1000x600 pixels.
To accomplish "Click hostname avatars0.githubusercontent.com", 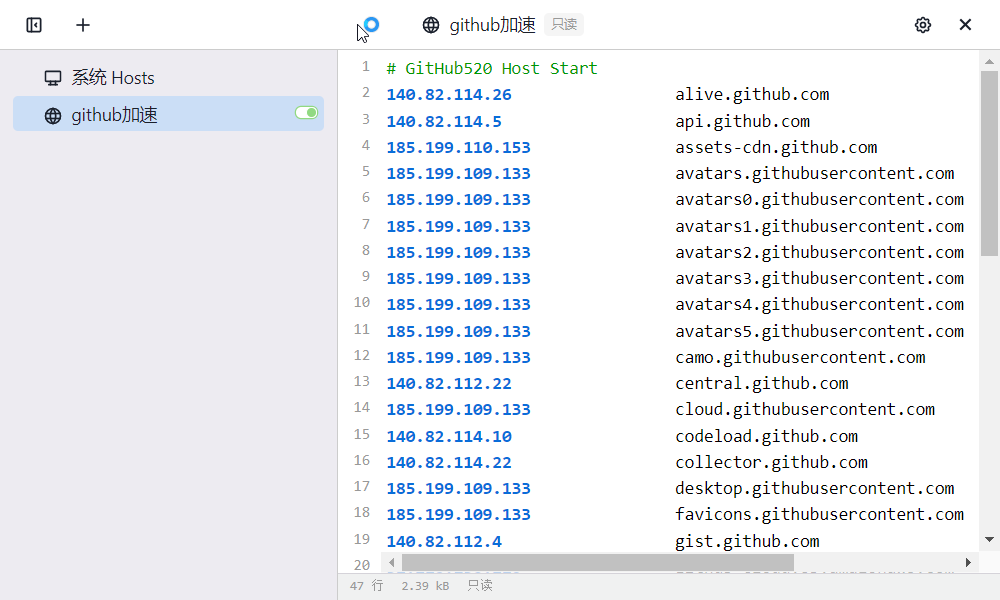I will pyautogui.click(x=820, y=200).
